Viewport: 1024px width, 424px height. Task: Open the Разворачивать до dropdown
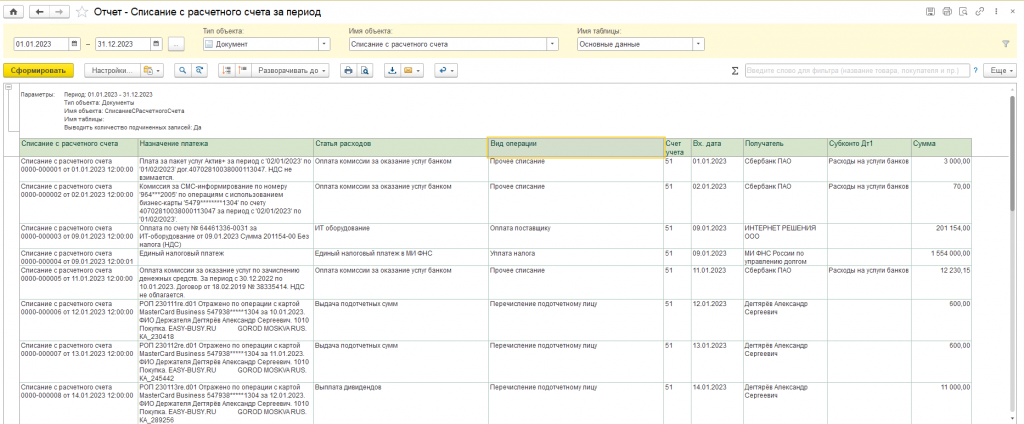coord(291,71)
